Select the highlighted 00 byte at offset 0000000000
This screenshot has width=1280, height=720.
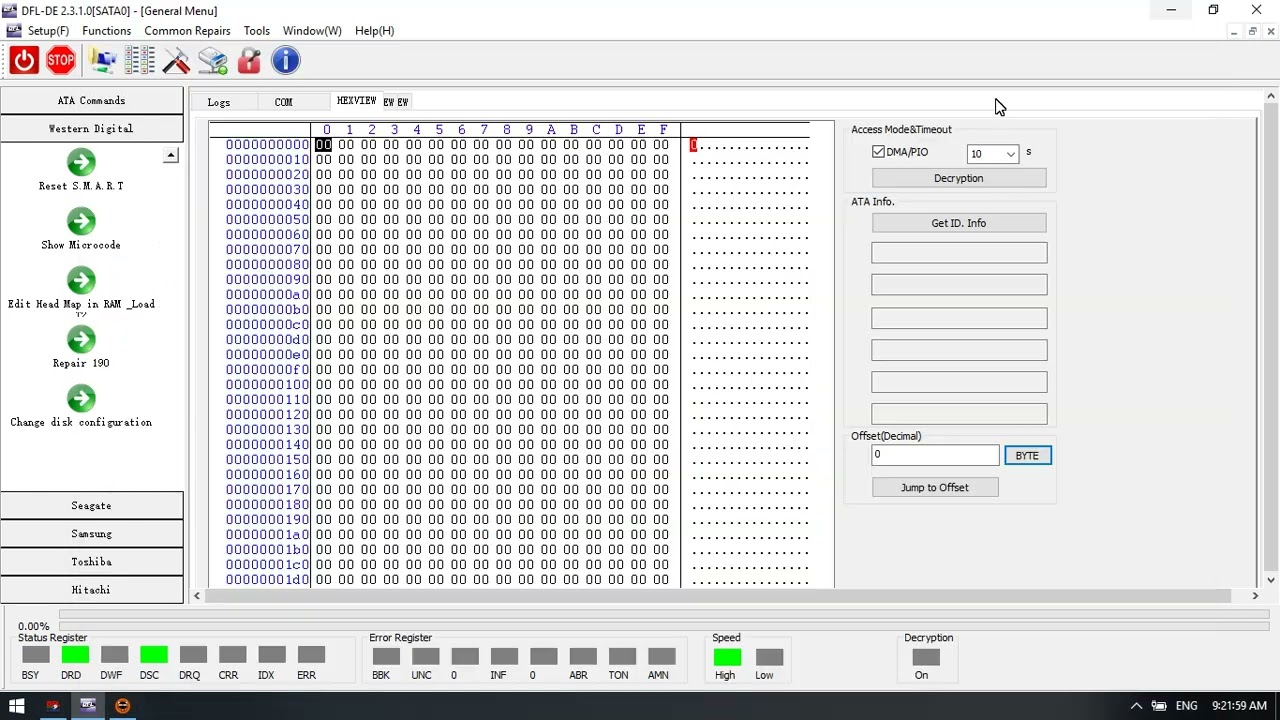click(323, 145)
